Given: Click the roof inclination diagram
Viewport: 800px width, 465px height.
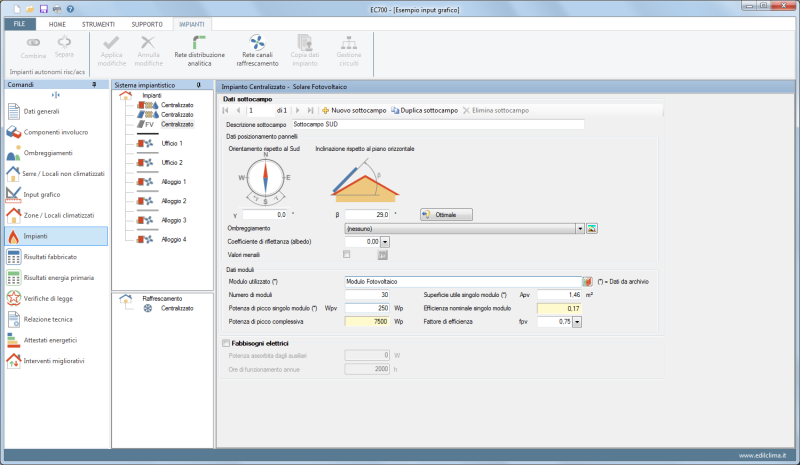Looking at the screenshot, I should click(365, 181).
